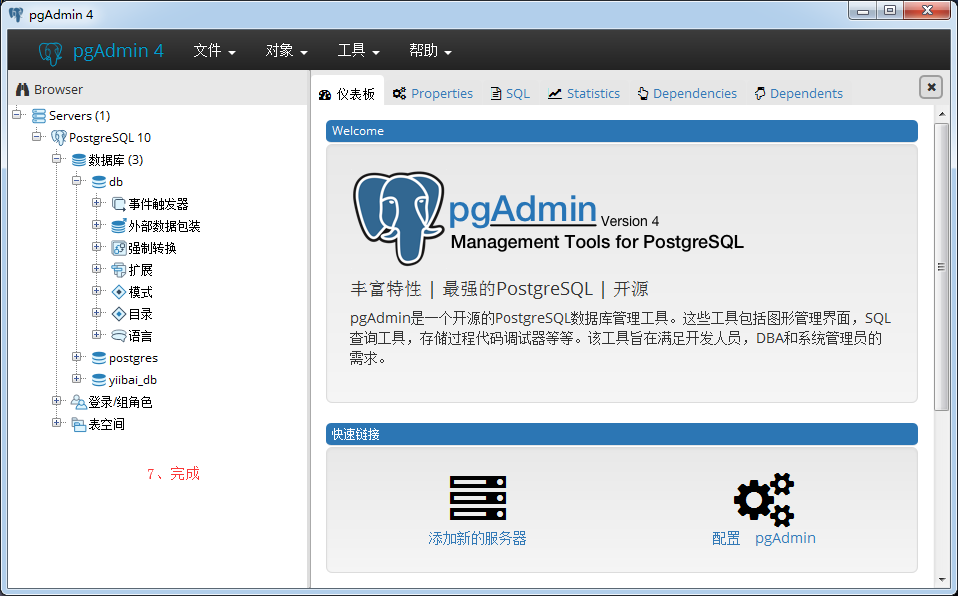
Task: Click the 语言 languages icon
Action: pos(119,336)
